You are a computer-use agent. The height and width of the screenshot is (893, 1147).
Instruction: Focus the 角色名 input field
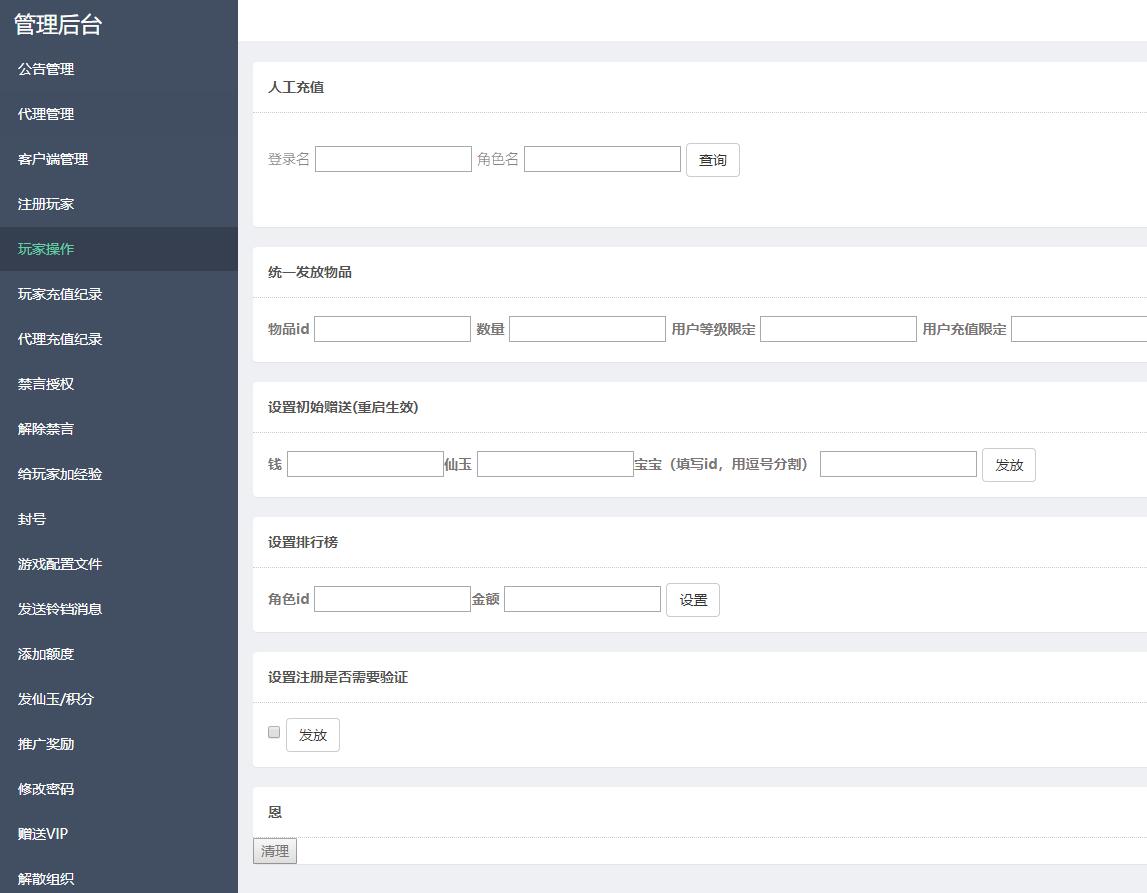click(x=602, y=159)
